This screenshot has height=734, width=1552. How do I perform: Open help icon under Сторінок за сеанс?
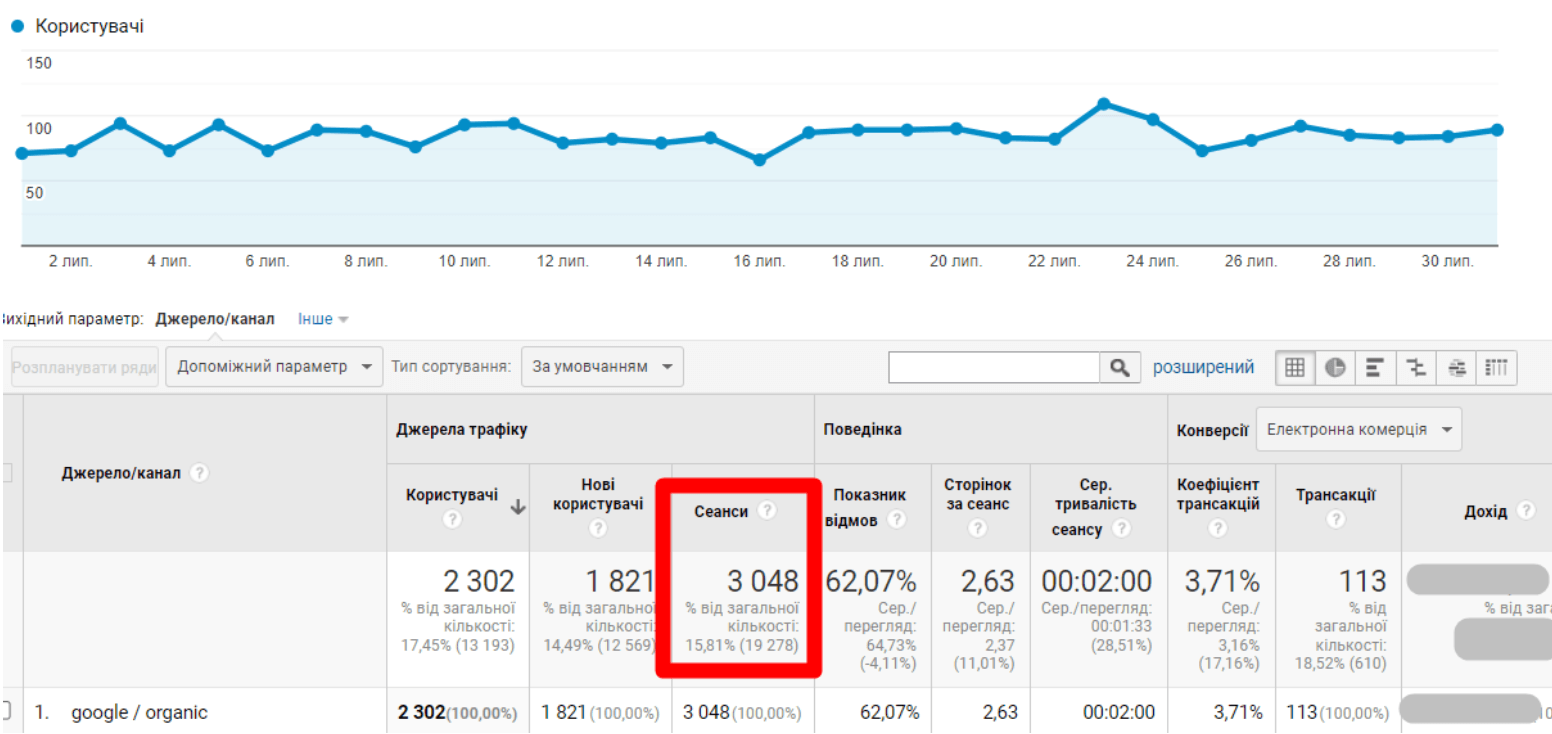(978, 529)
